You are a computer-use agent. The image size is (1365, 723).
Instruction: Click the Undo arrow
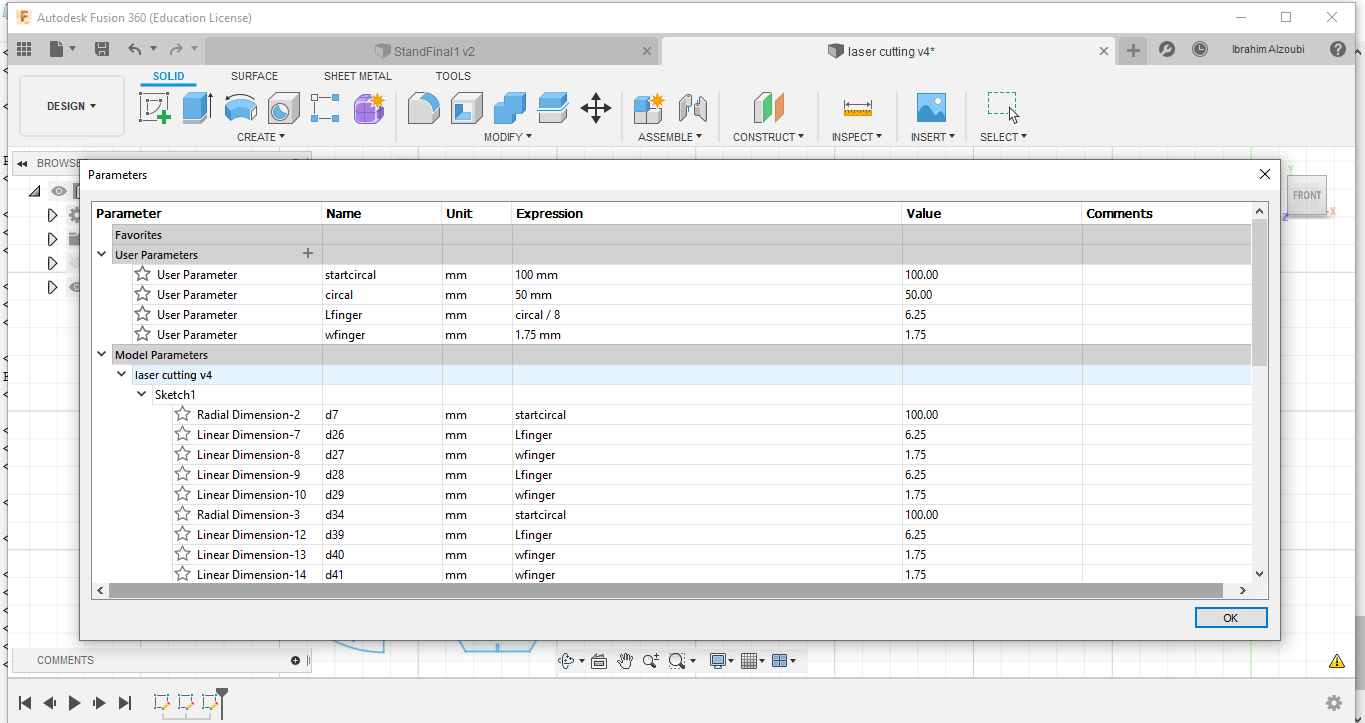pos(135,49)
